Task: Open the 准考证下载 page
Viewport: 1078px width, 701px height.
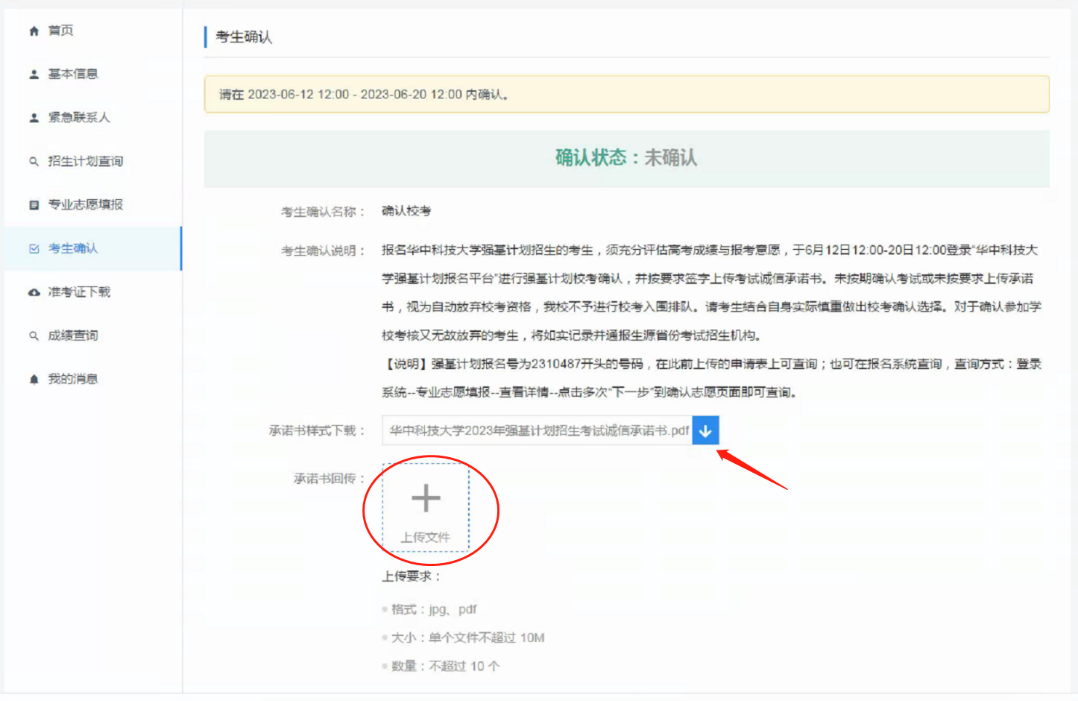Action: (x=79, y=292)
